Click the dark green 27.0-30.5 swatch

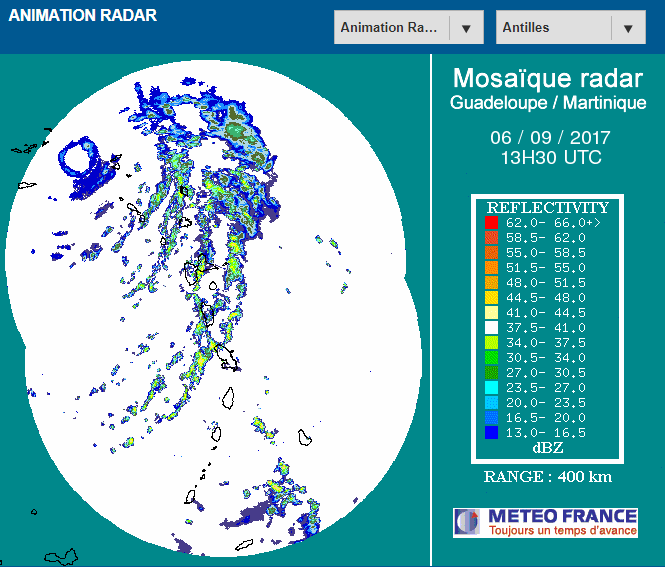[491, 373]
